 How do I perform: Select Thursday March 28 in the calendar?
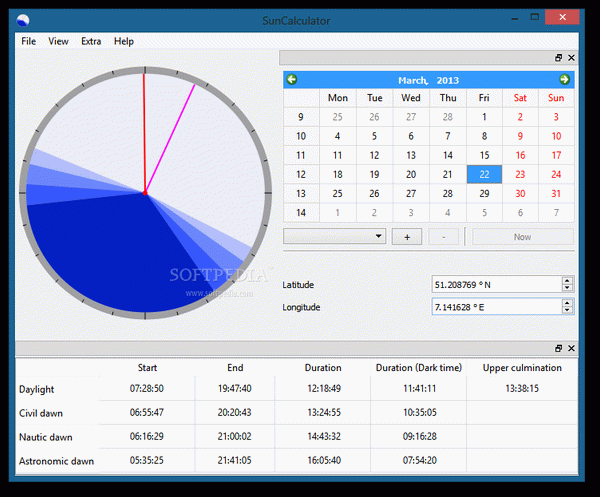point(448,194)
